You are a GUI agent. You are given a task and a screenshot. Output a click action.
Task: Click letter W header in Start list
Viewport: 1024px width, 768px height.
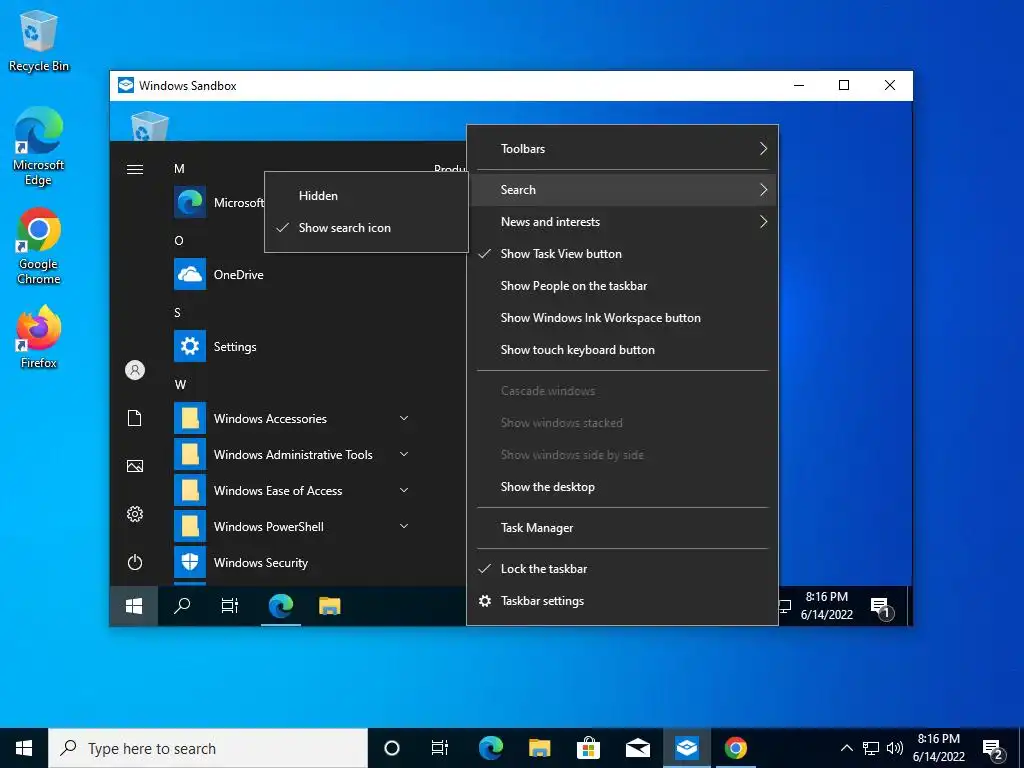[180, 385]
